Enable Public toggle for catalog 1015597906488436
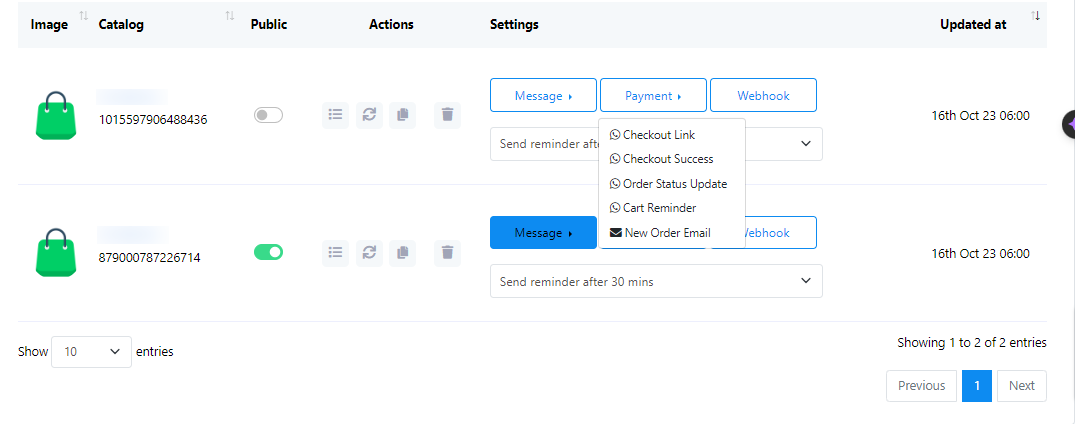 tap(268, 115)
